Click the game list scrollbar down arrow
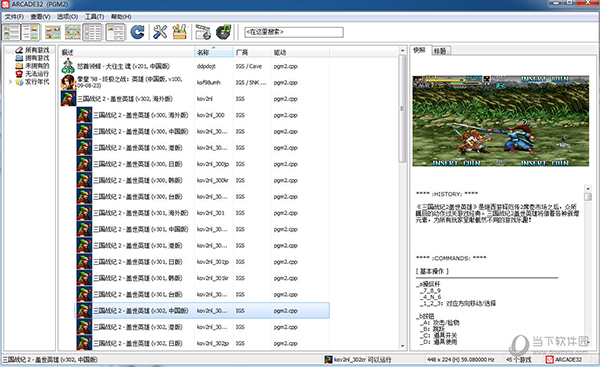 pos(403,346)
